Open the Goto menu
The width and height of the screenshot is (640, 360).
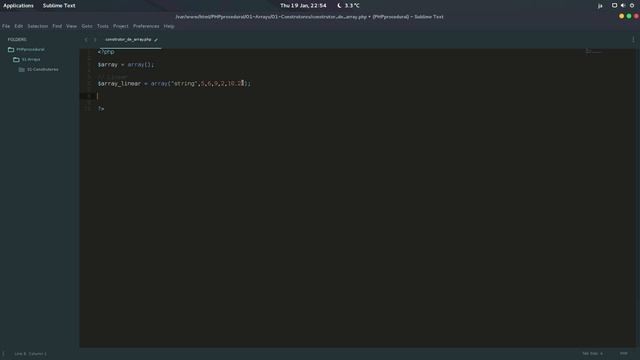[87, 26]
